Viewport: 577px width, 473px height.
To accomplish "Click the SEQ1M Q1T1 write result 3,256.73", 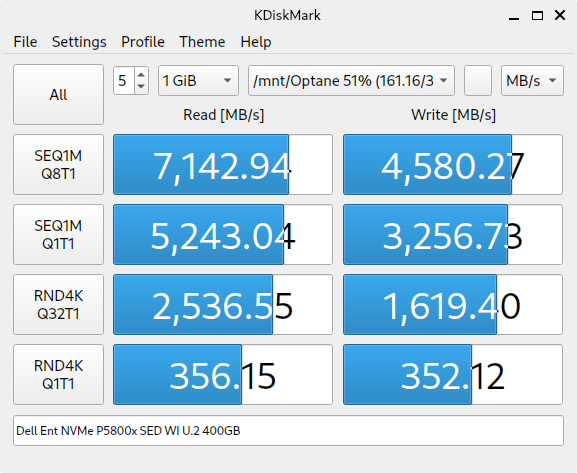I will (453, 234).
